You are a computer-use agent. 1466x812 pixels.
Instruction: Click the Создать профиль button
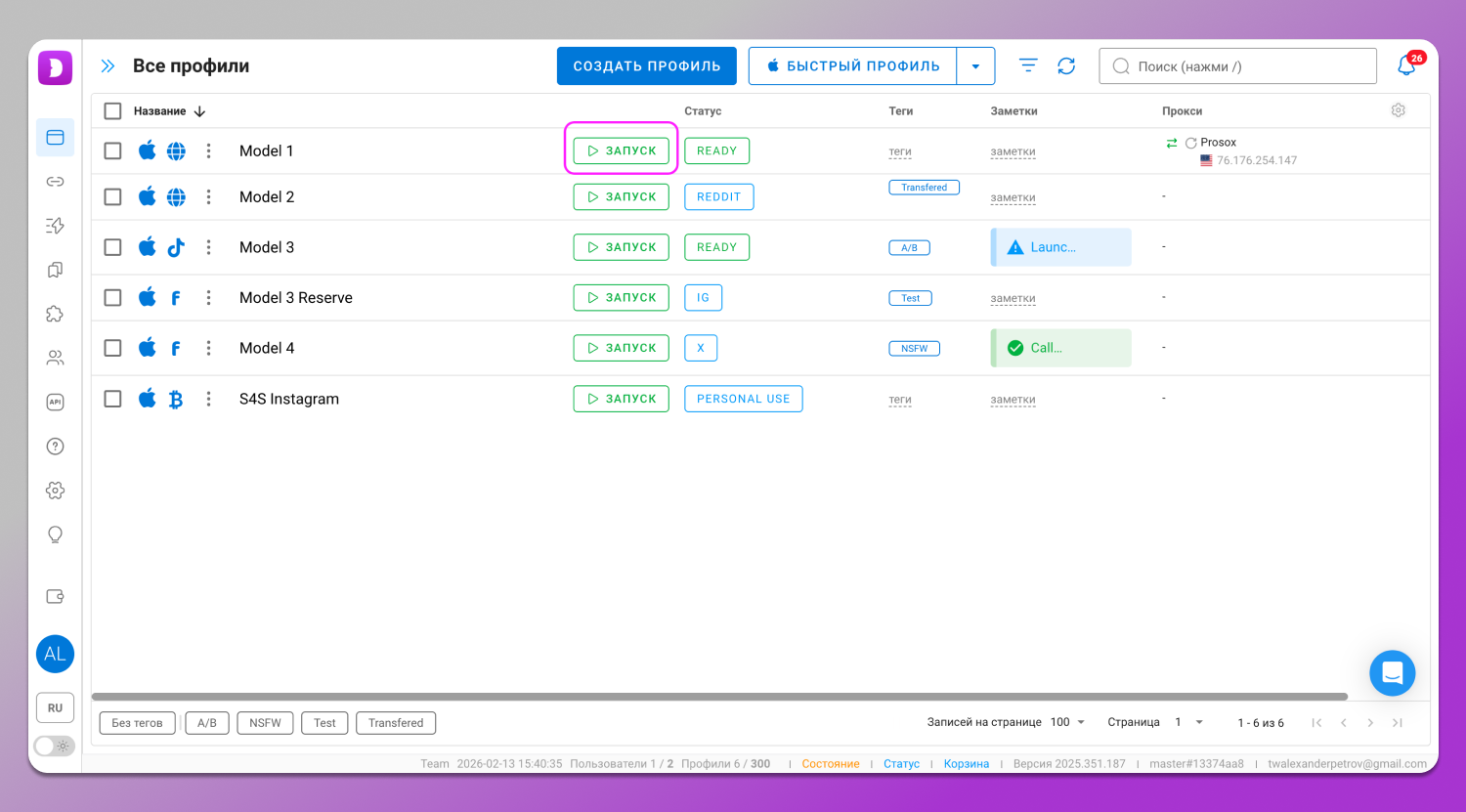coord(646,66)
